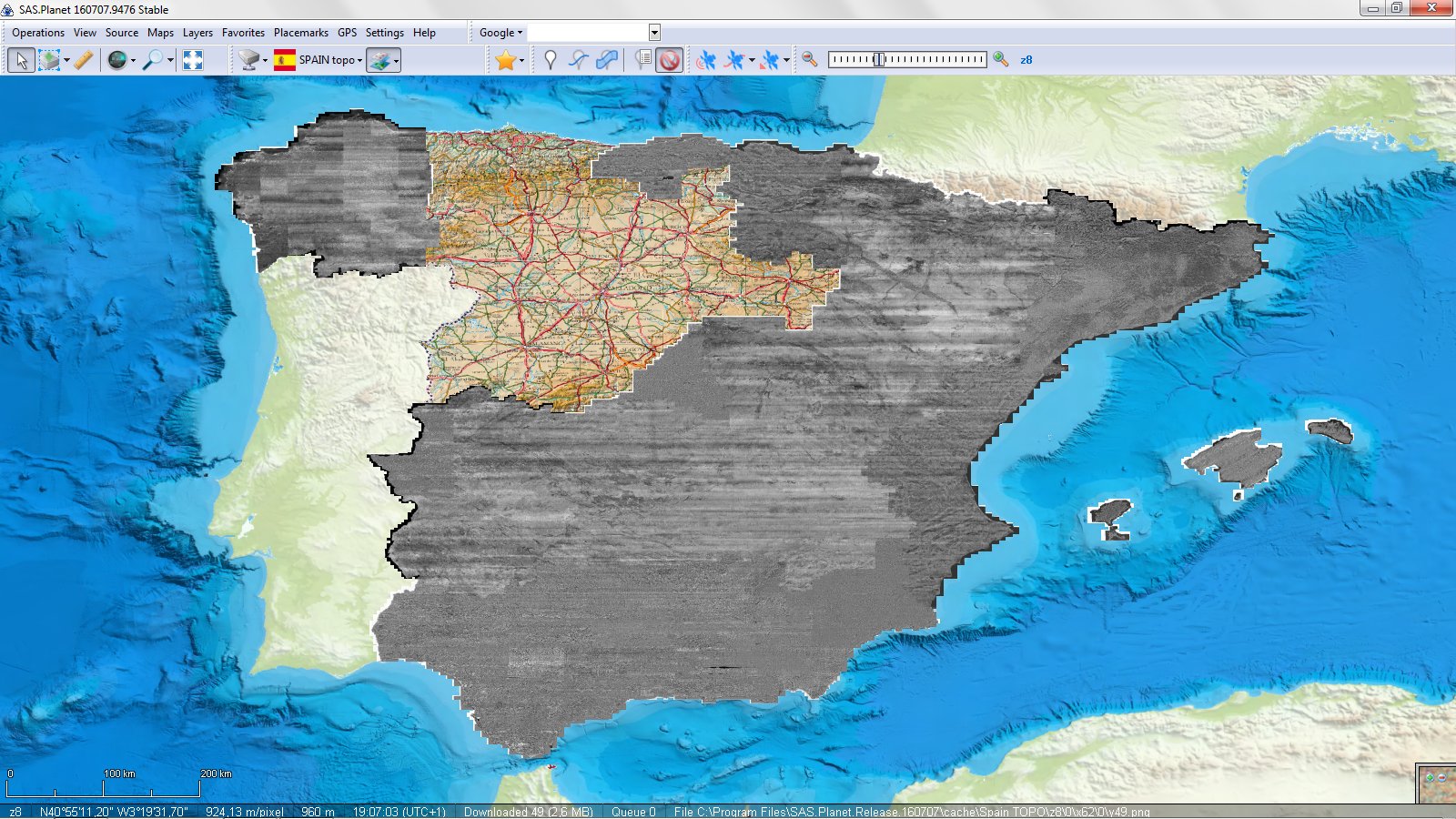
Task: Click the GPS receiver connect satellite icon
Action: click(x=705, y=60)
